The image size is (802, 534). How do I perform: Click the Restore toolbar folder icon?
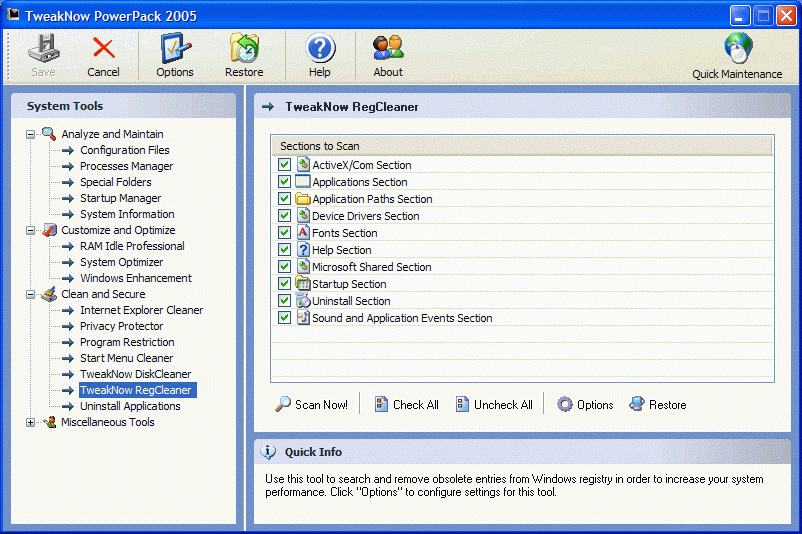[244, 48]
